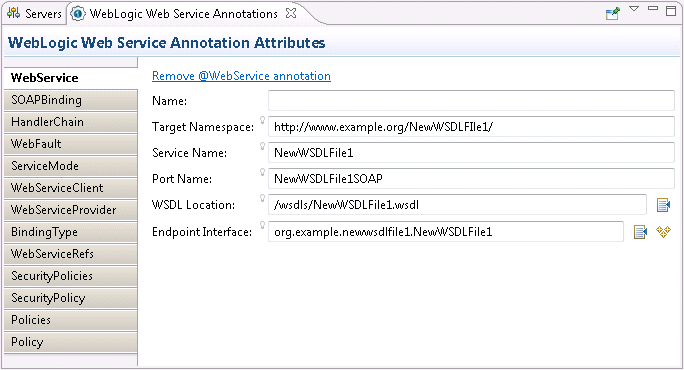684x370 pixels.
Task: Close the WebLogic Web Service Annotations tab
Action: (x=291, y=13)
